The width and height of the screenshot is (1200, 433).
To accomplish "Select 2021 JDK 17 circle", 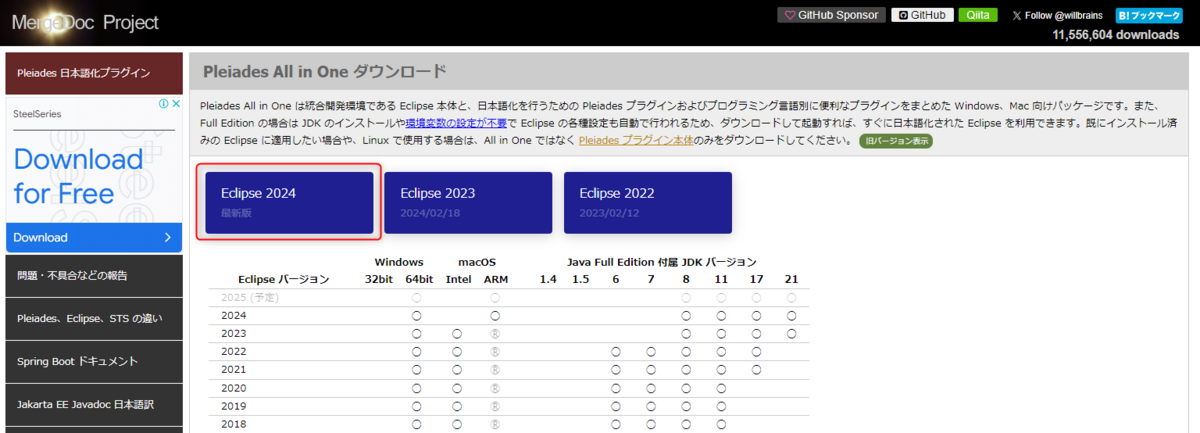I will [x=756, y=370].
